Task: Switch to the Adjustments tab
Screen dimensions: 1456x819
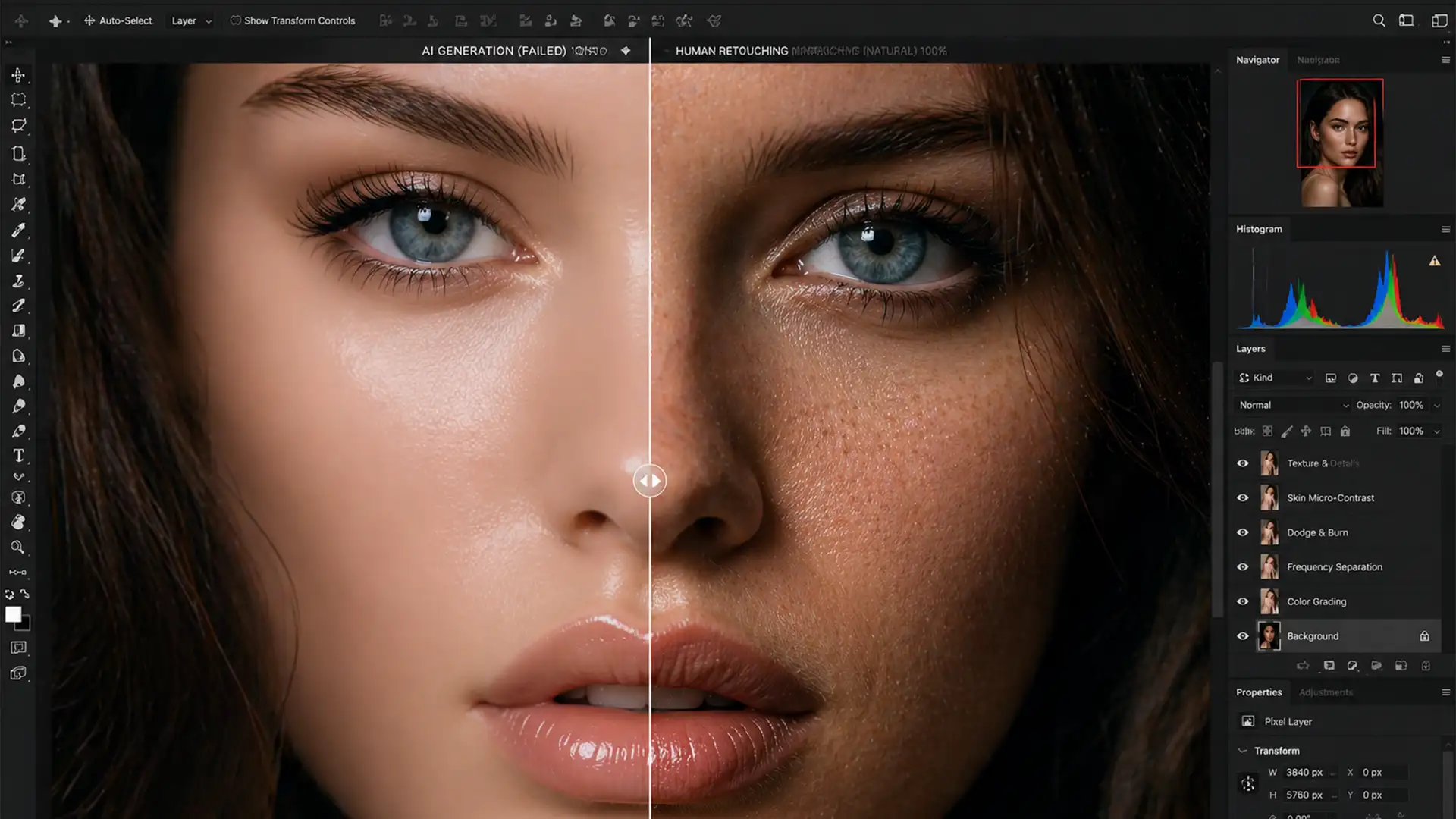Action: (x=1326, y=692)
